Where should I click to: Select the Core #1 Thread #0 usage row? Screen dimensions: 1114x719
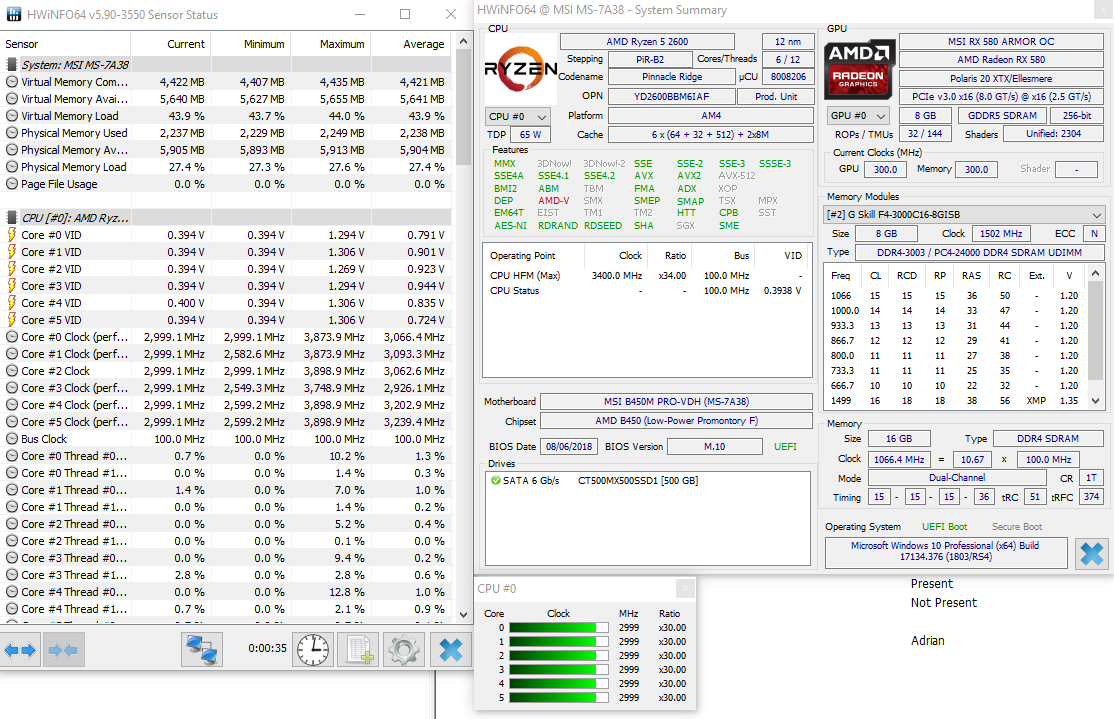(226, 490)
